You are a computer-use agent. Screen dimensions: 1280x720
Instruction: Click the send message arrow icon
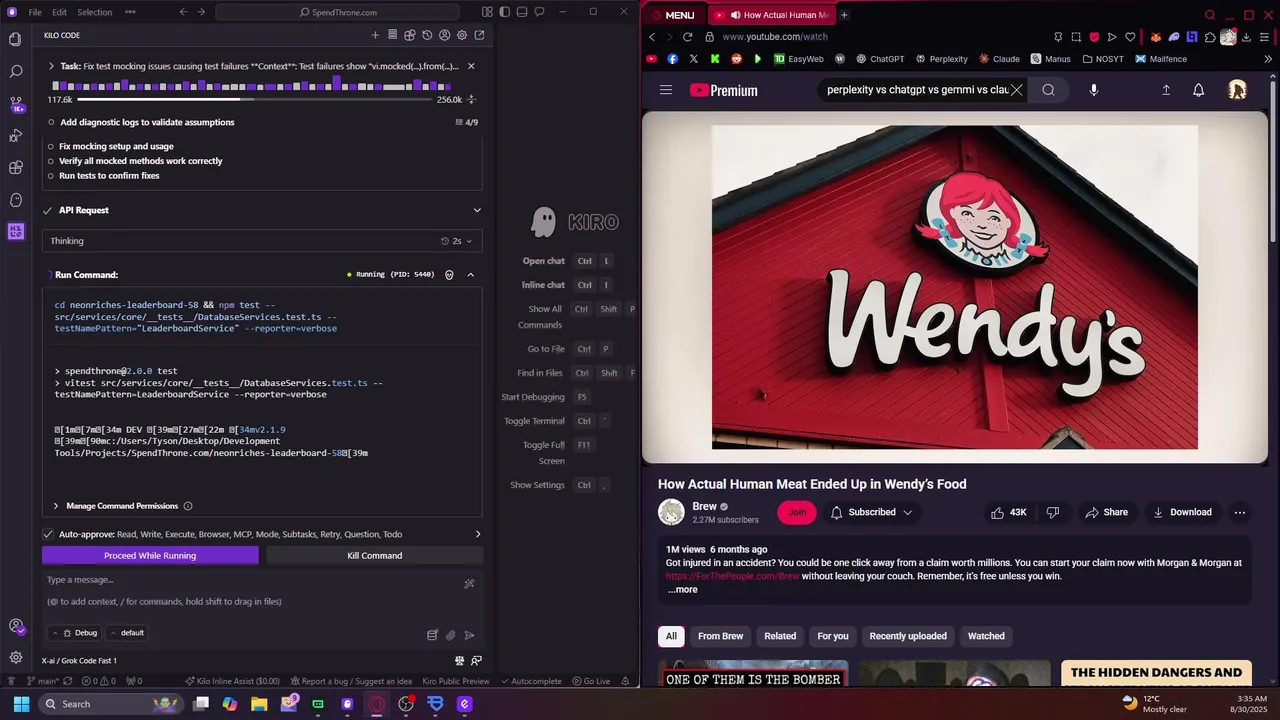[469, 635]
